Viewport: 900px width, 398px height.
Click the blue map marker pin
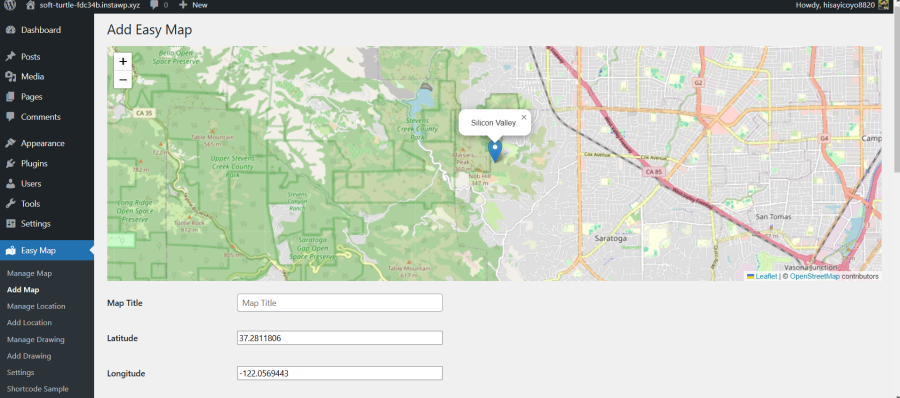pos(494,151)
